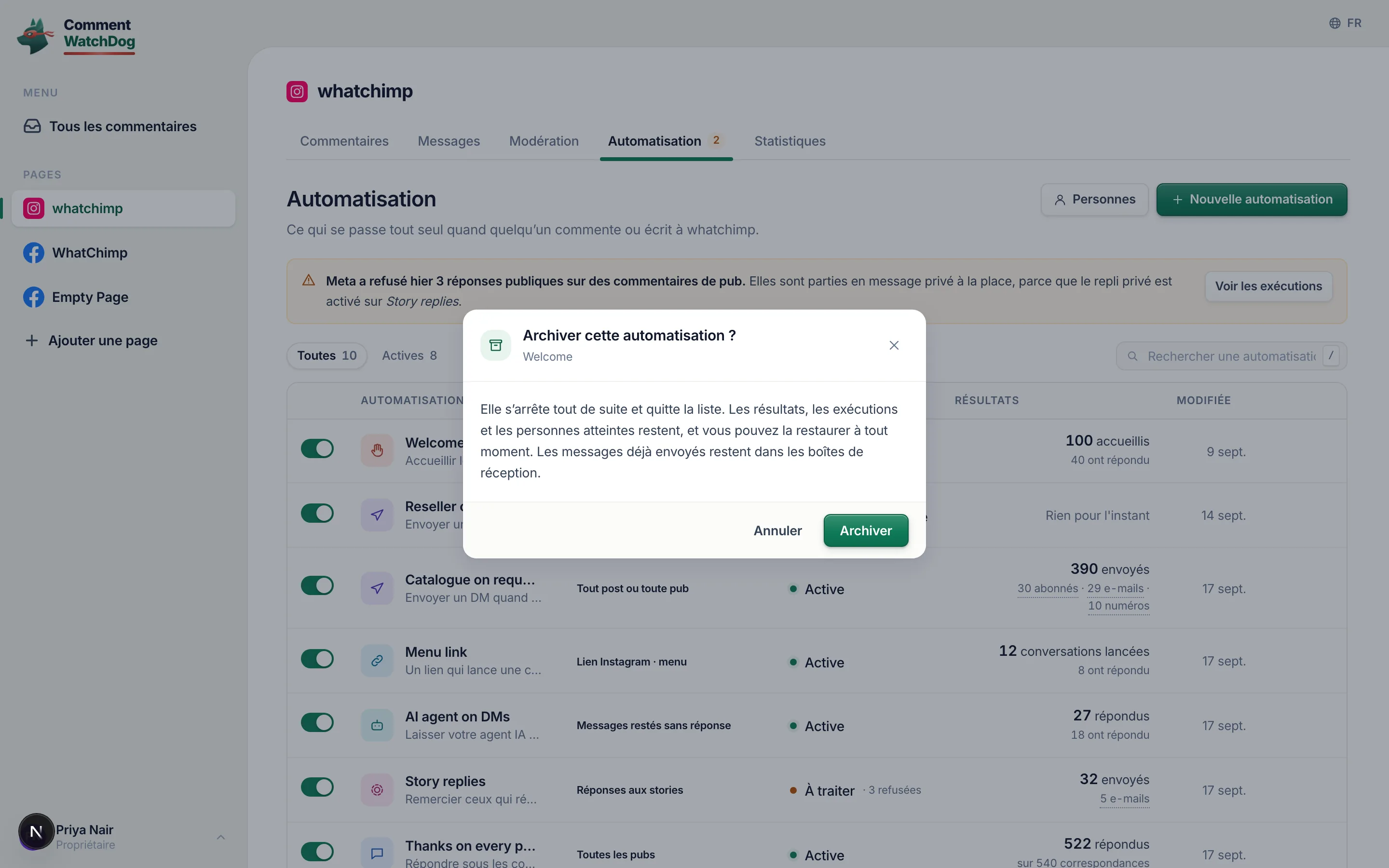
Task: Expand Ajouter une page option
Action: tap(92, 340)
